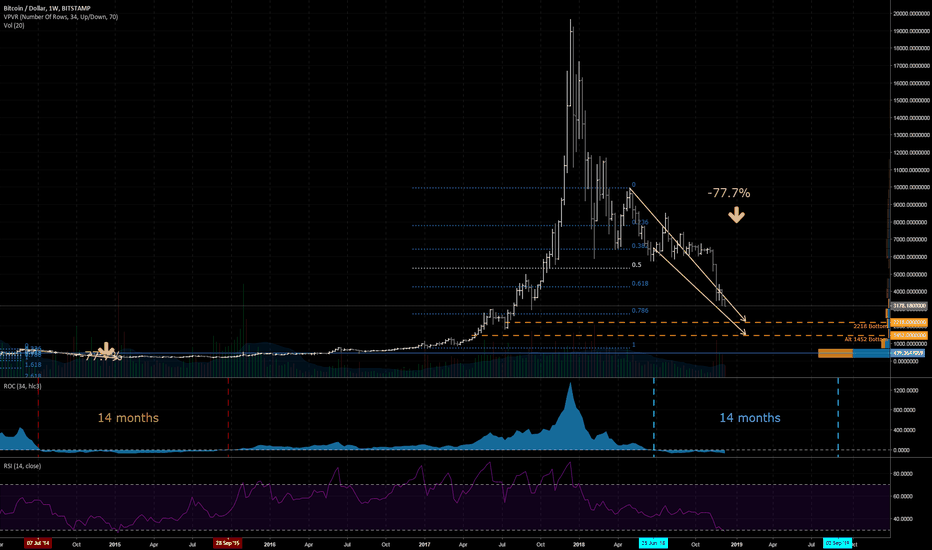
Task: Select the 'Alt 1452 Bottom' line label
Action: (865, 340)
